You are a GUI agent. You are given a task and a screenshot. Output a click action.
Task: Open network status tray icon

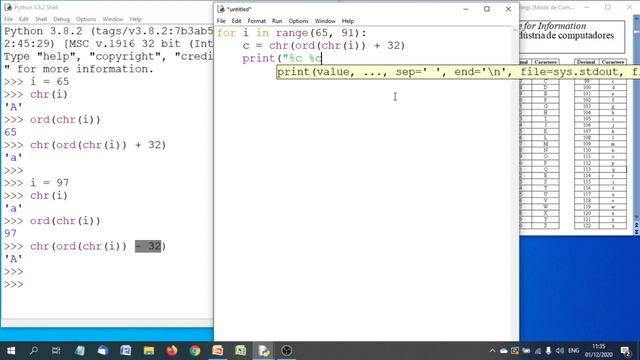[538, 351]
